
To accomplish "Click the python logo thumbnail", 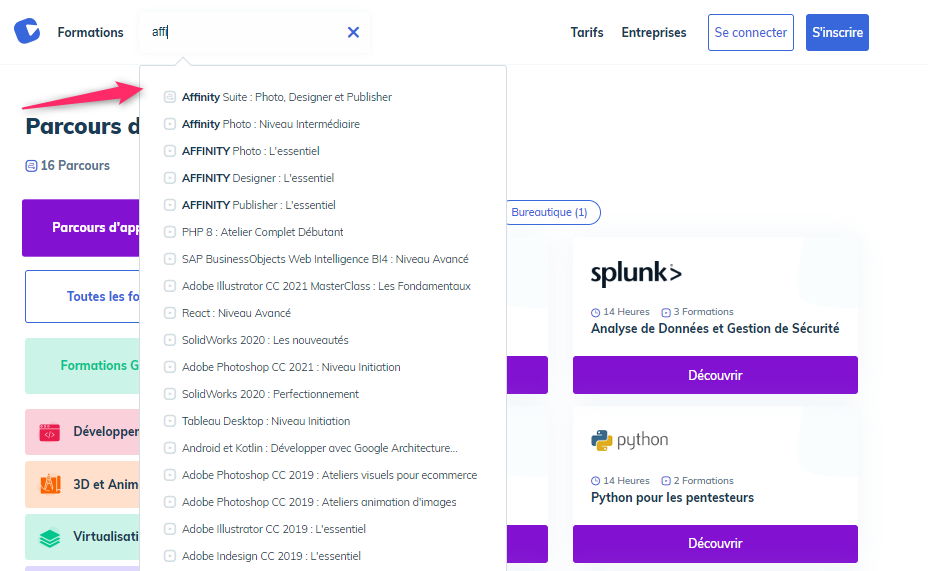I will 630,440.
